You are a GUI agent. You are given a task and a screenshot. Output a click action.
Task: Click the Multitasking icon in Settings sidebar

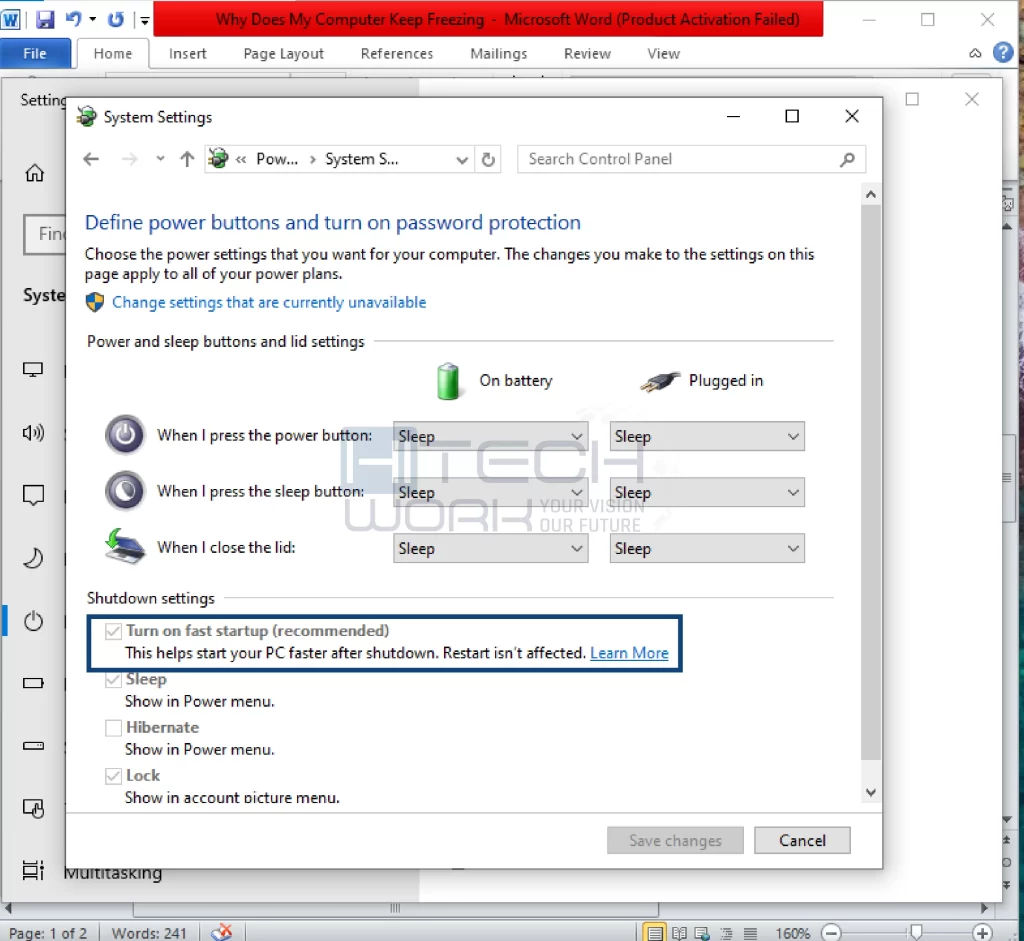click(33, 870)
